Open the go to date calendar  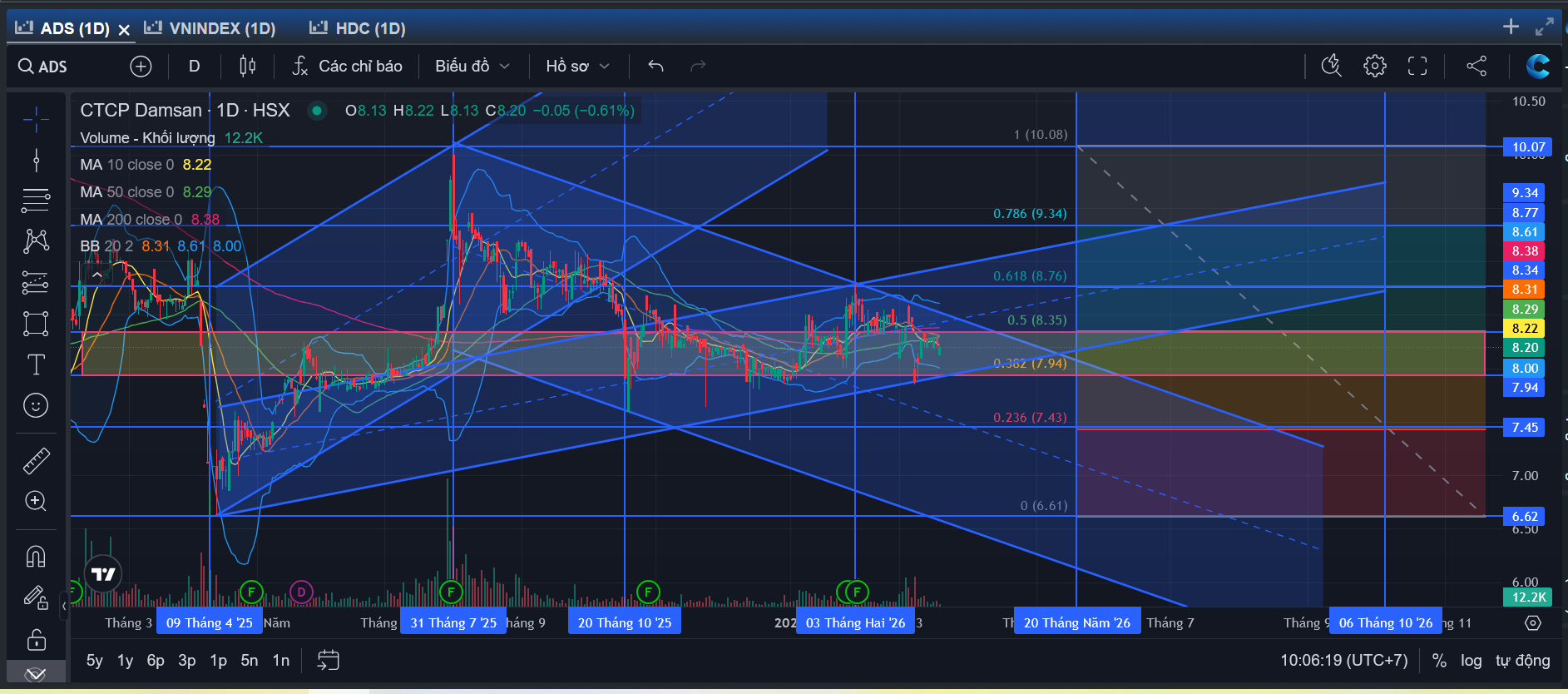[x=329, y=661]
